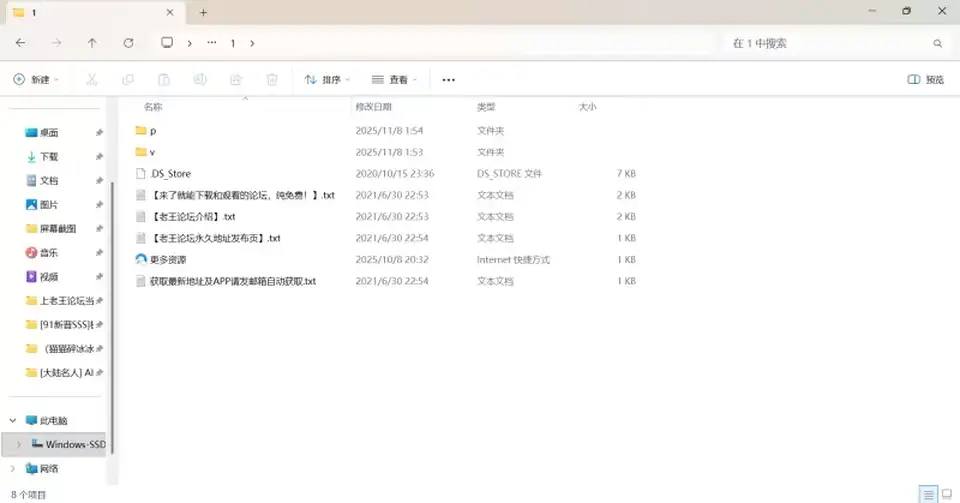This screenshot has height=503, width=960.
Task: Open the toolbar See more ellipsis menu
Action: [x=449, y=80]
